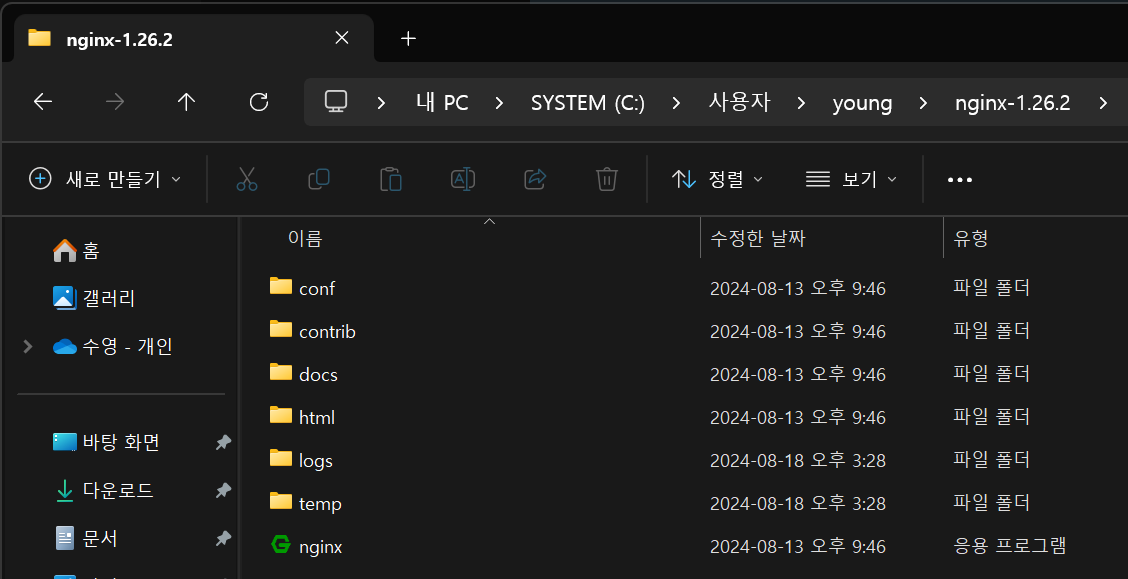Click the contrib folder icon
Screen dimensions: 1128x579
[281, 329]
